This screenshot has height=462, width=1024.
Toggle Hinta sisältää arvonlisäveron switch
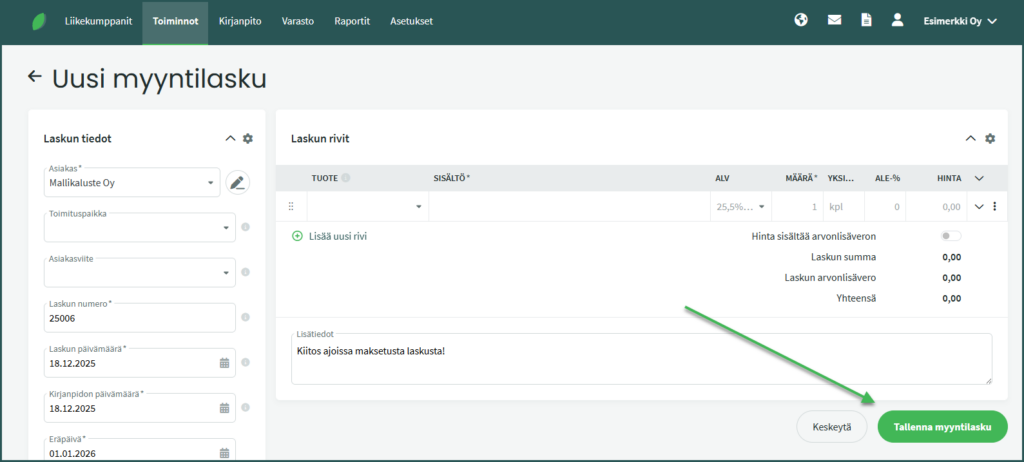(x=950, y=236)
